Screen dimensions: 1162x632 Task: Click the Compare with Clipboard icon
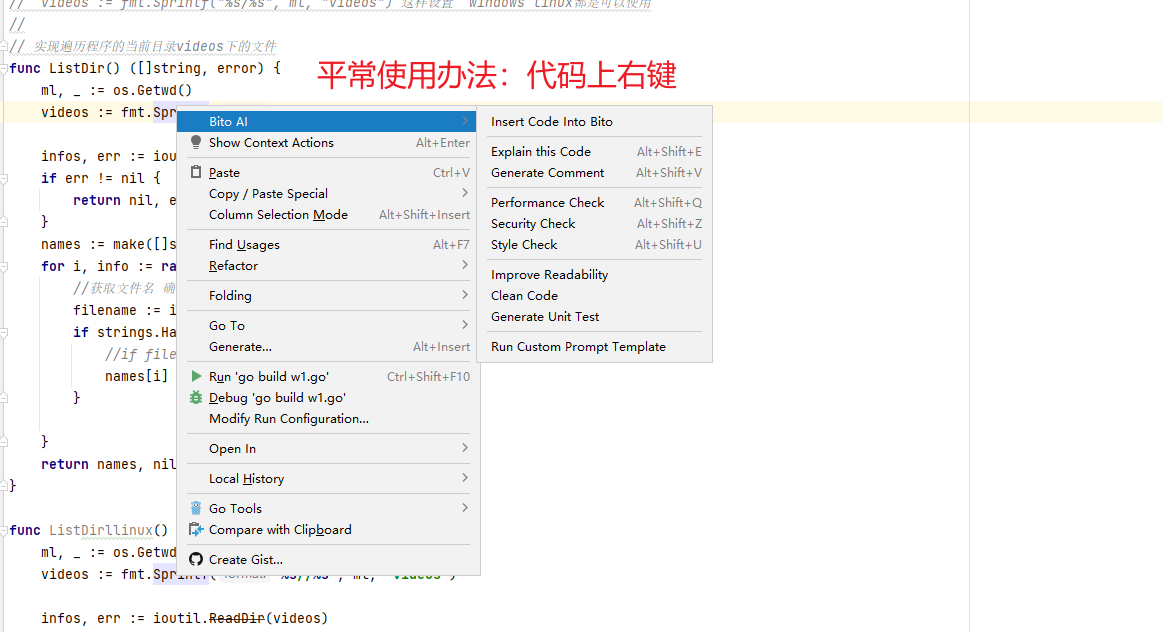pos(196,529)
